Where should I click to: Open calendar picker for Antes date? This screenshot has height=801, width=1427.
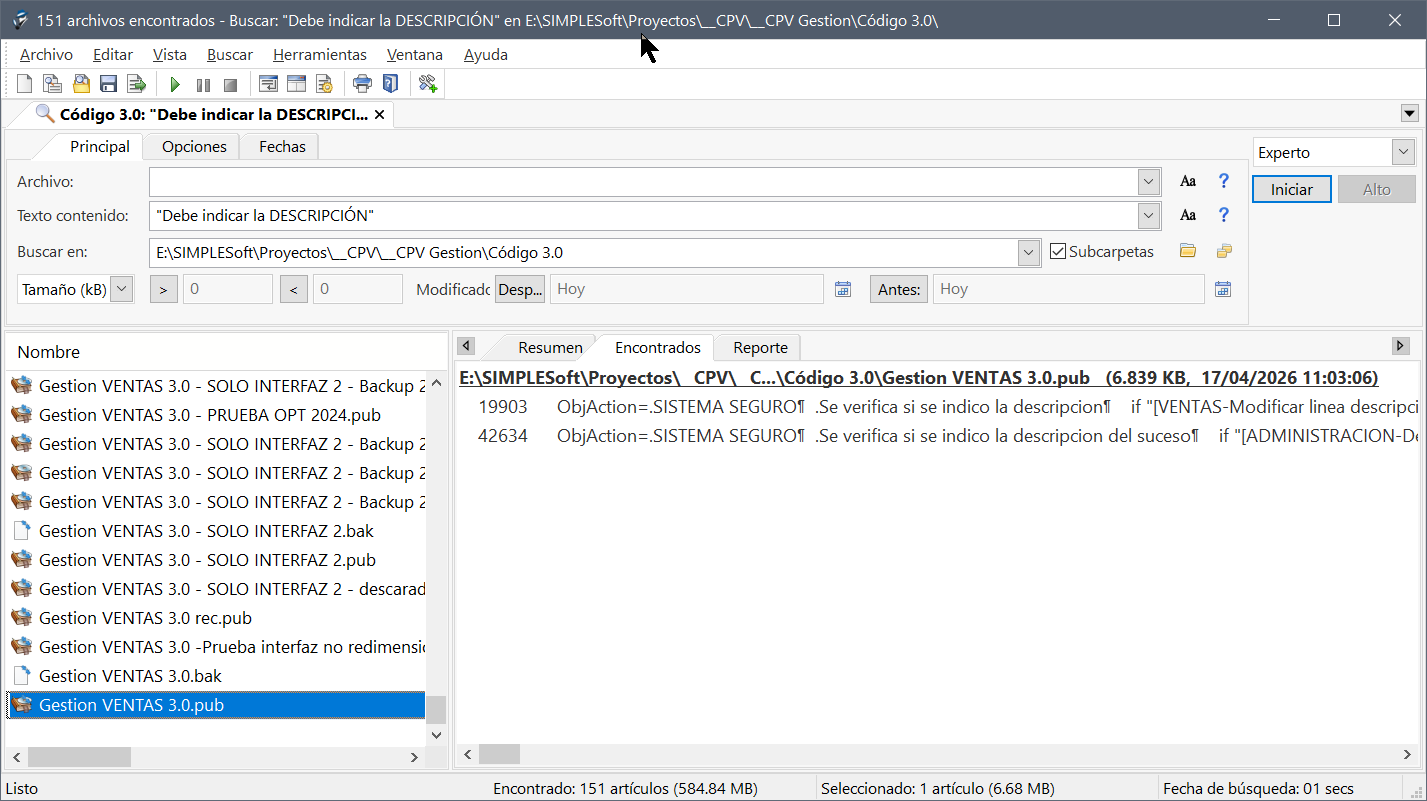click(1222, 289)
